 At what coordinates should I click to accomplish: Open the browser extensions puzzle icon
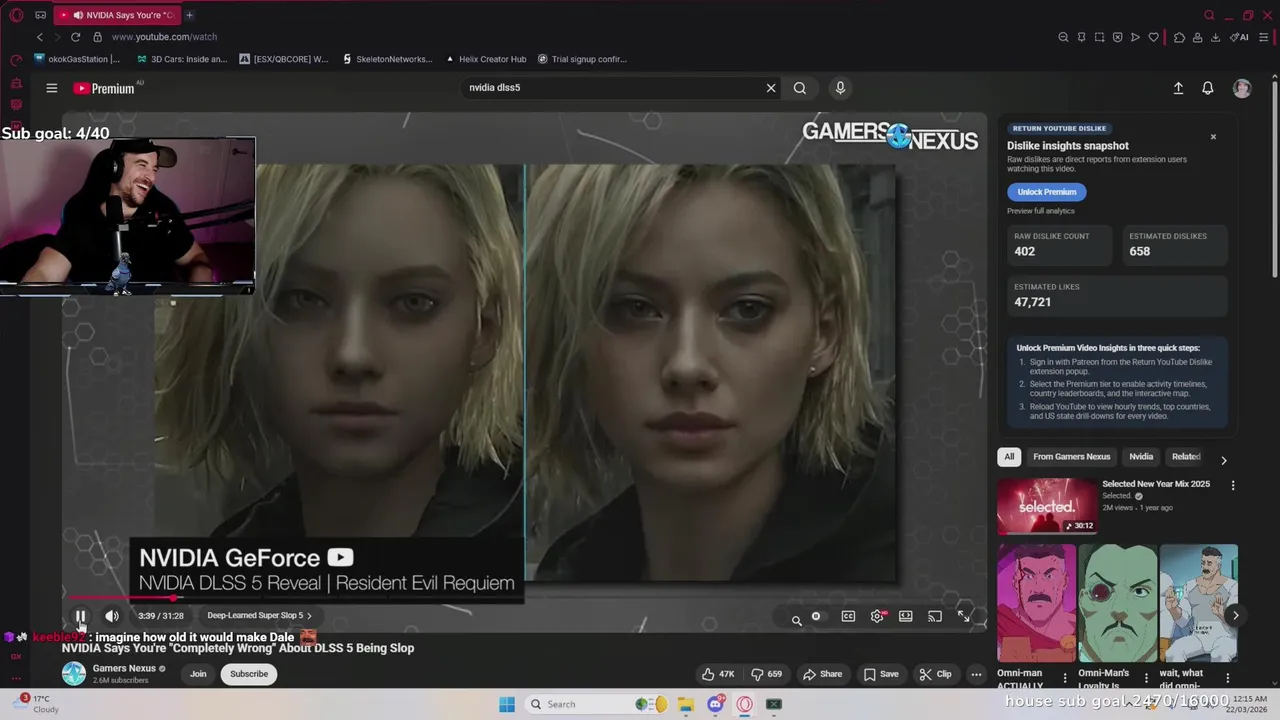point(1179,37)
